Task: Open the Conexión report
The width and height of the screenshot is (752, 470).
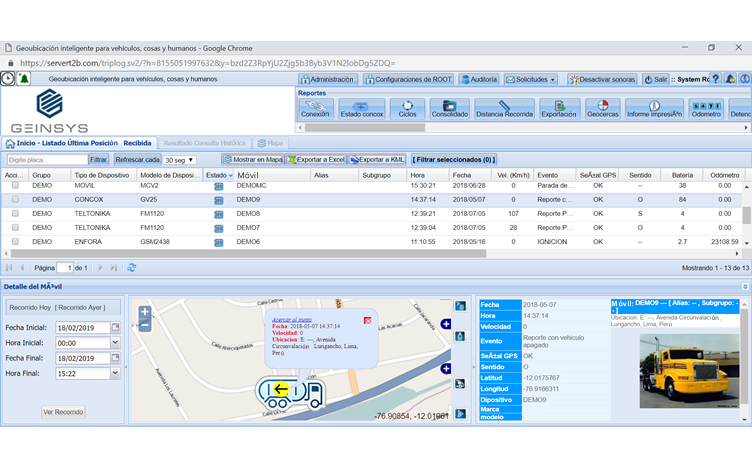Action: point(316,109)
